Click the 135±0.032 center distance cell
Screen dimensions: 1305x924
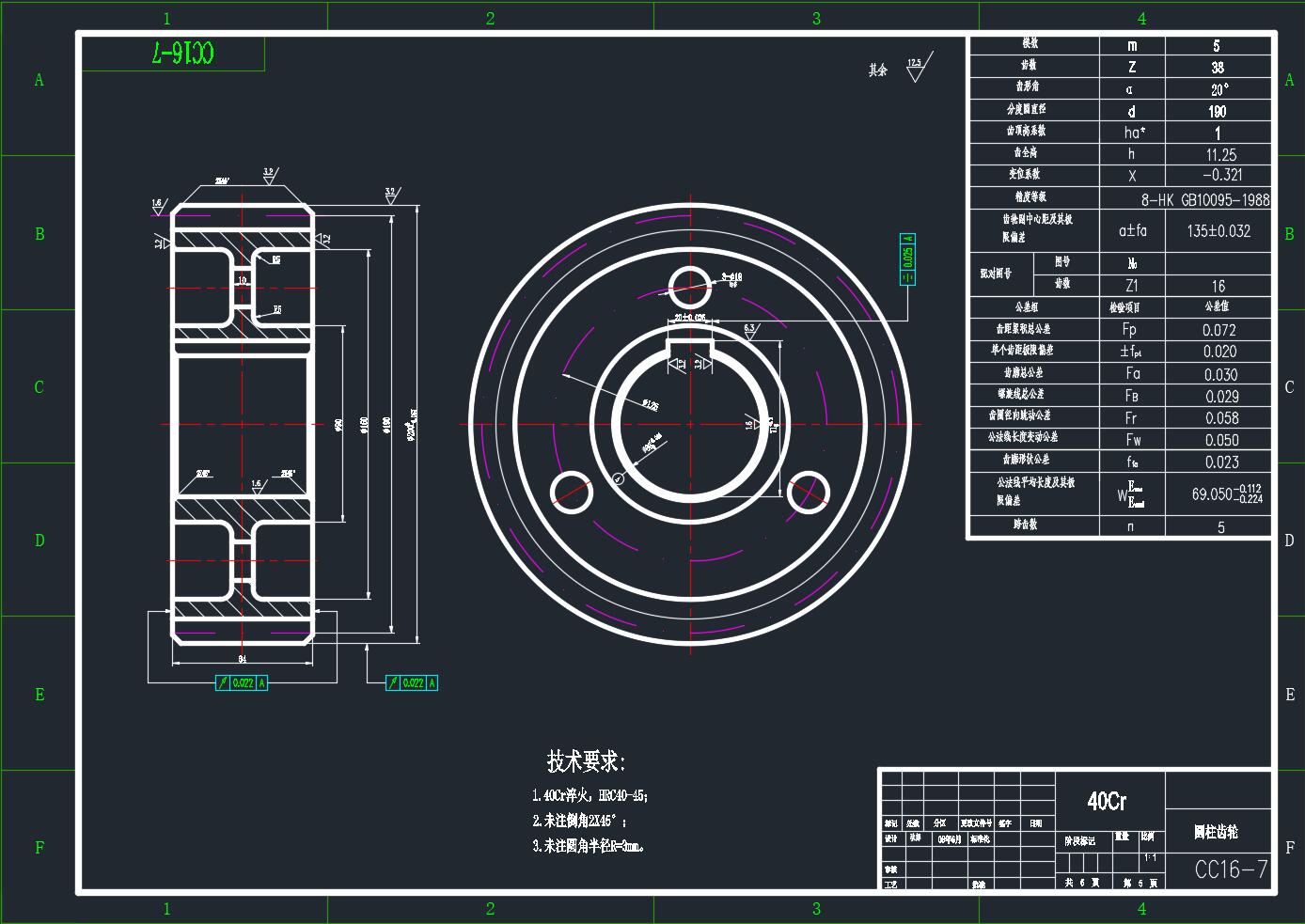[1219, 230]
